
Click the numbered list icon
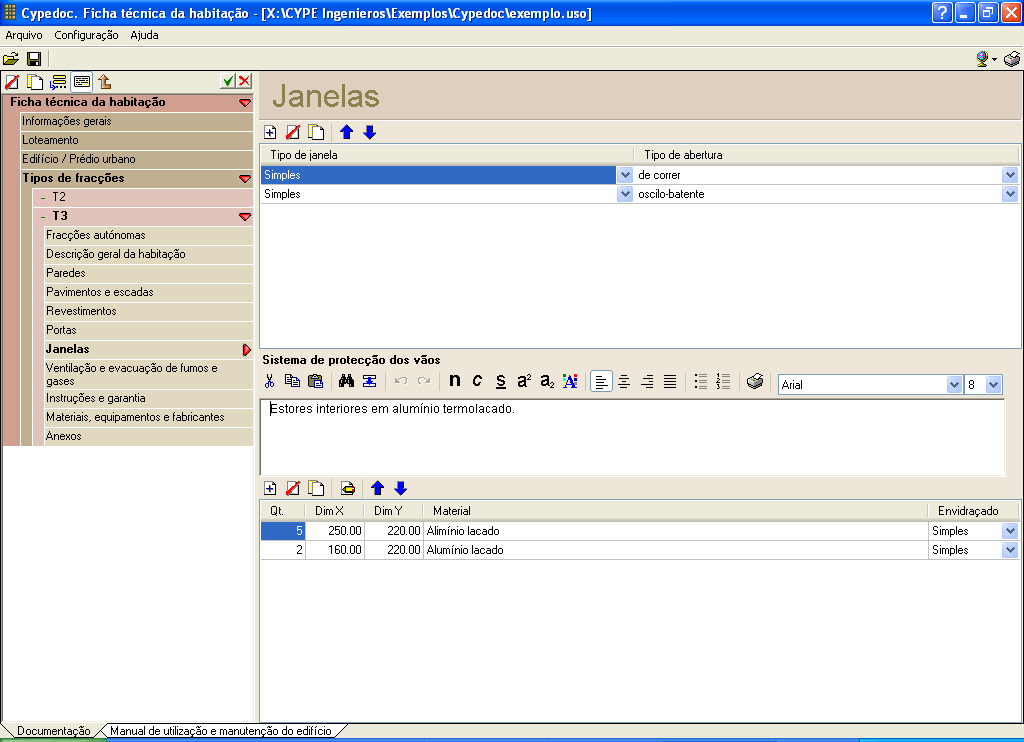724,381
